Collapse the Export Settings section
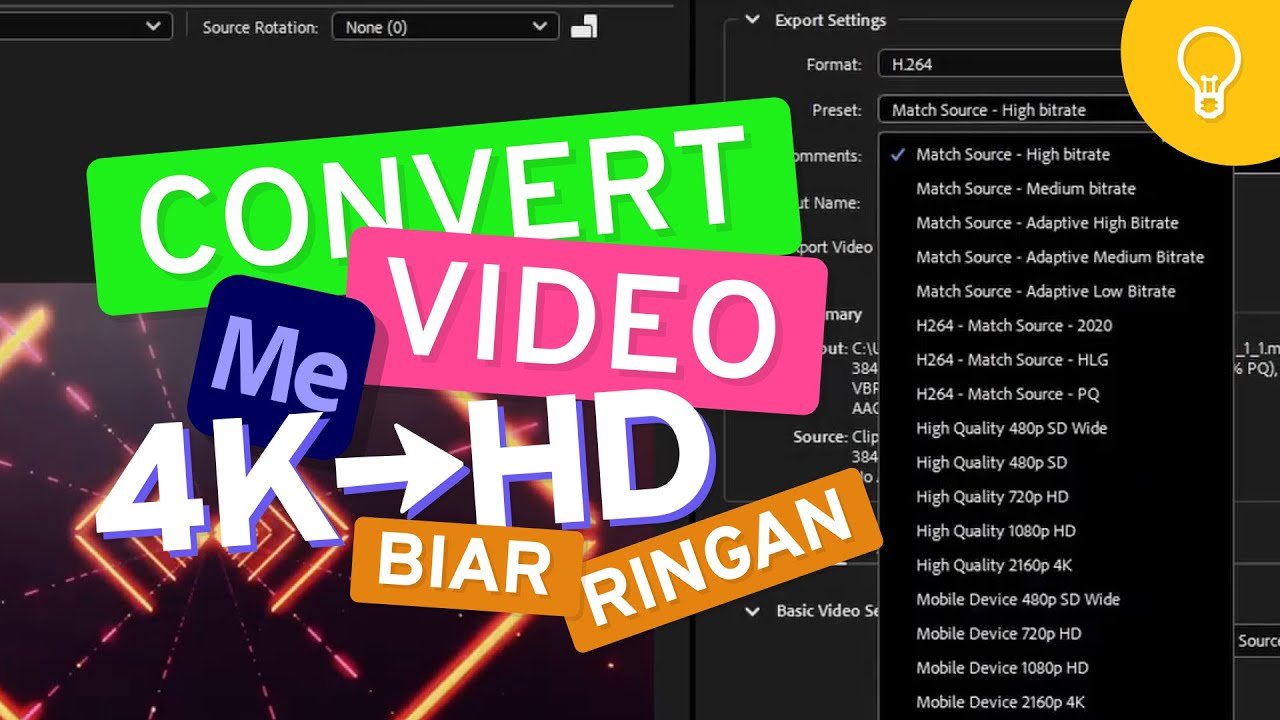1280x720 pixels. [754, 20]
